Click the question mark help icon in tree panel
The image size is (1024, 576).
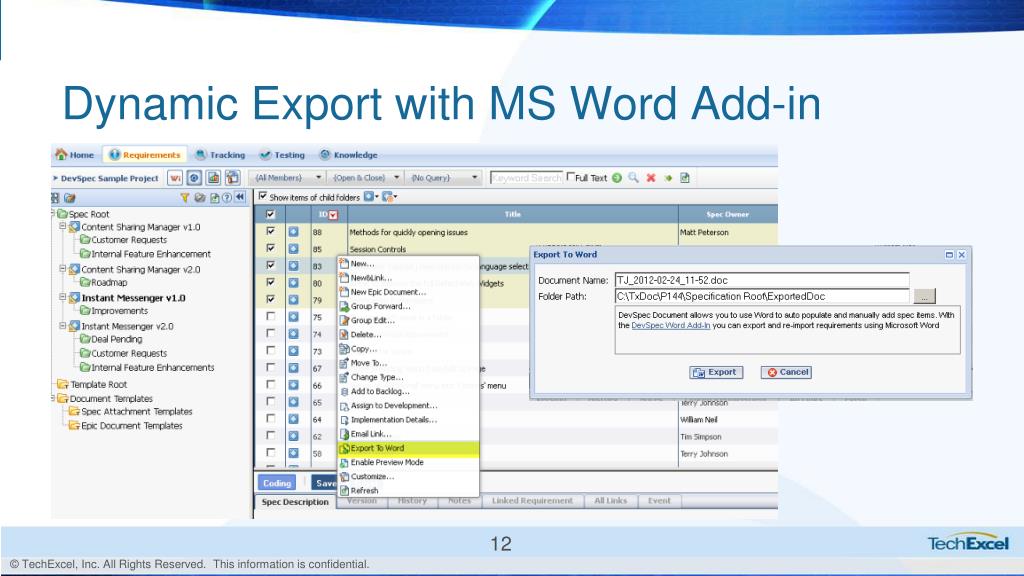click(227, 197)
